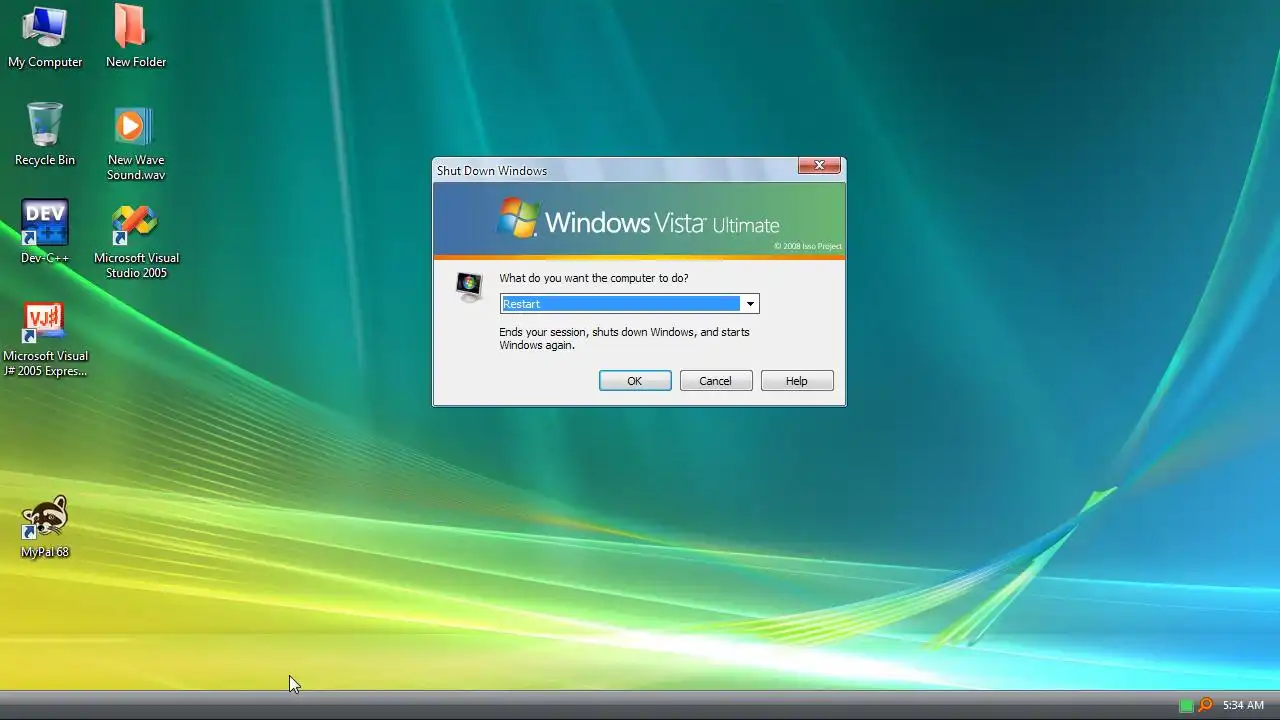Click the Restart combo box field
The width and height of the screenshot is (1280, 720).
[630, 304]
